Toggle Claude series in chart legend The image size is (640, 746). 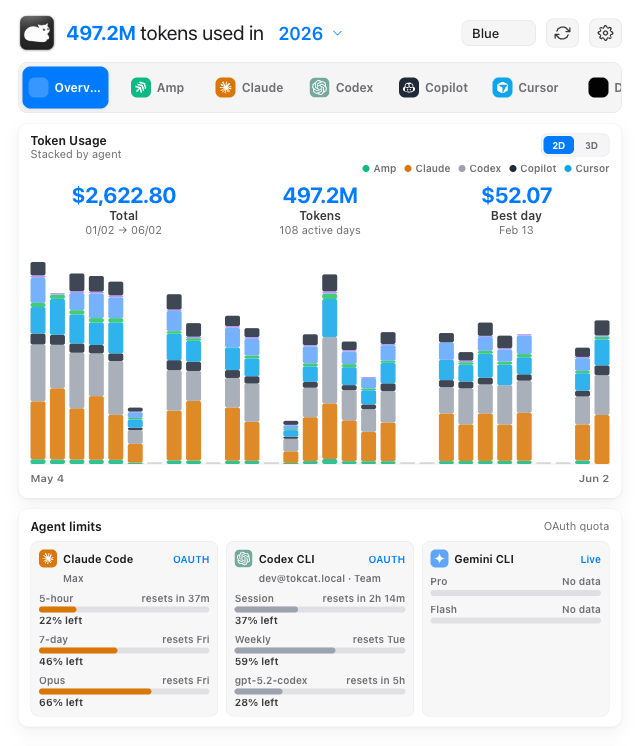(427, 168)
